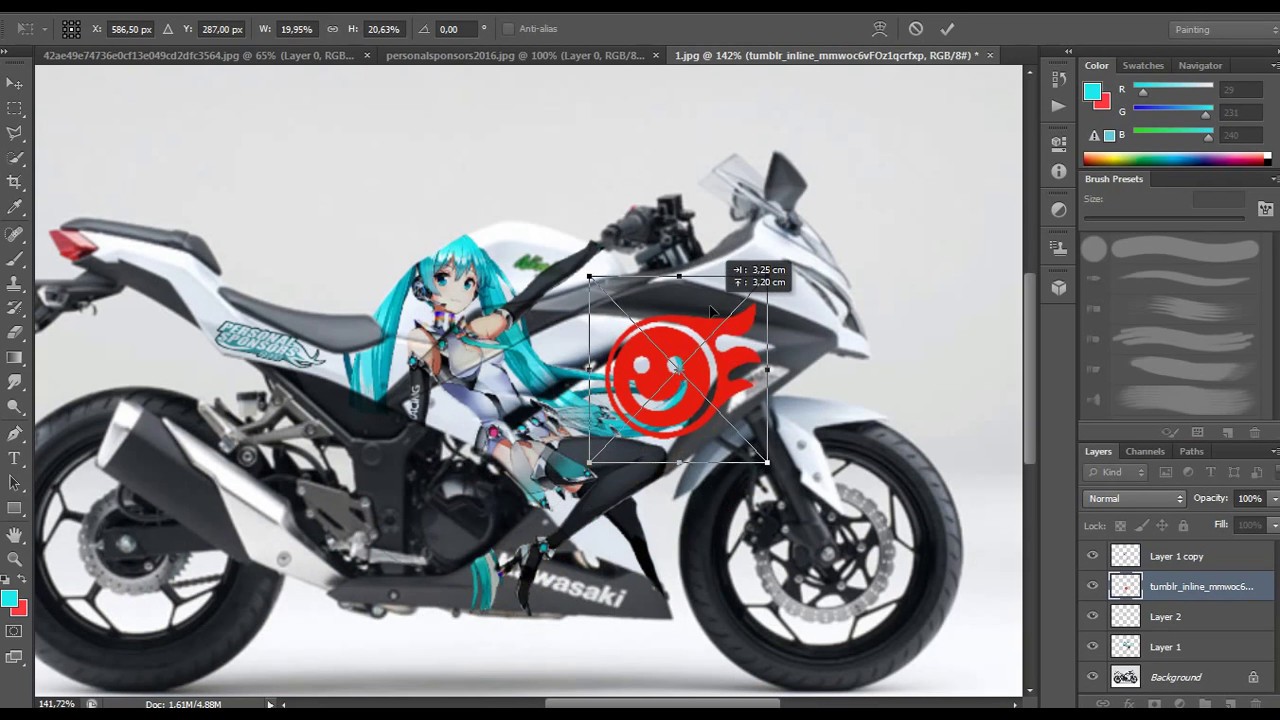Select the Clone Stamp tool
The height and width of the screenshot is (720, 1280).
[14, 284]
